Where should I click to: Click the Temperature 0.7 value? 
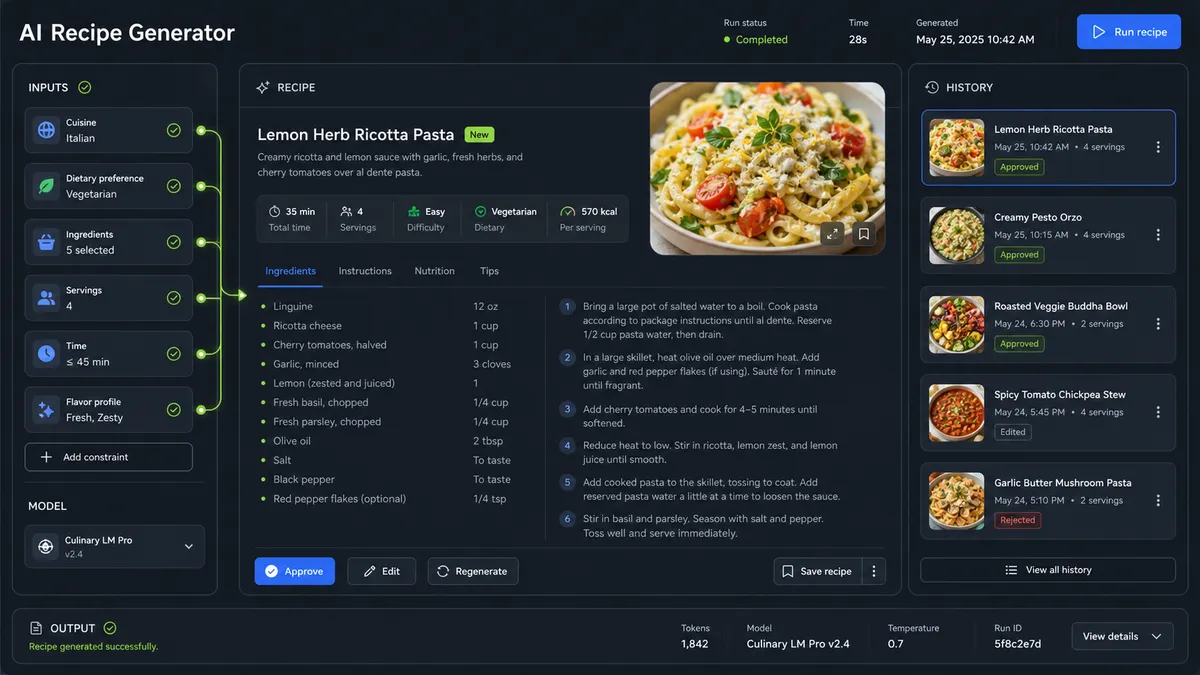click(x=895, y=644)
